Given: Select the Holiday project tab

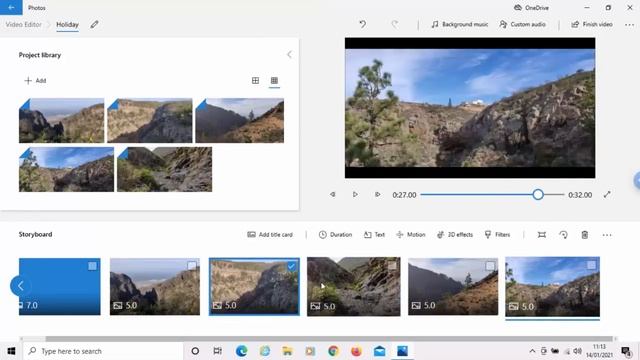Looking at the screenshot, I should point(67,24).
